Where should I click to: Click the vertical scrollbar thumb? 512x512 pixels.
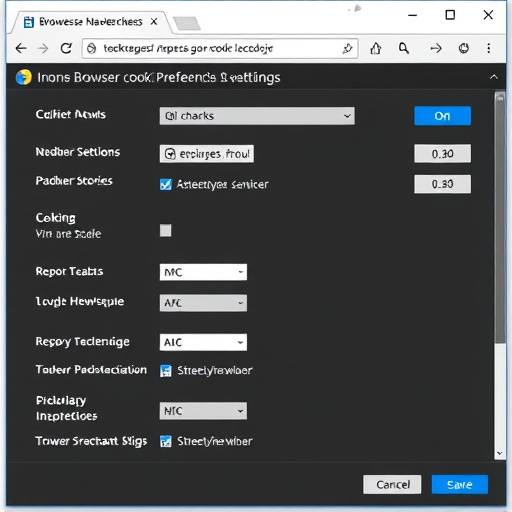(x=500, y=217)
